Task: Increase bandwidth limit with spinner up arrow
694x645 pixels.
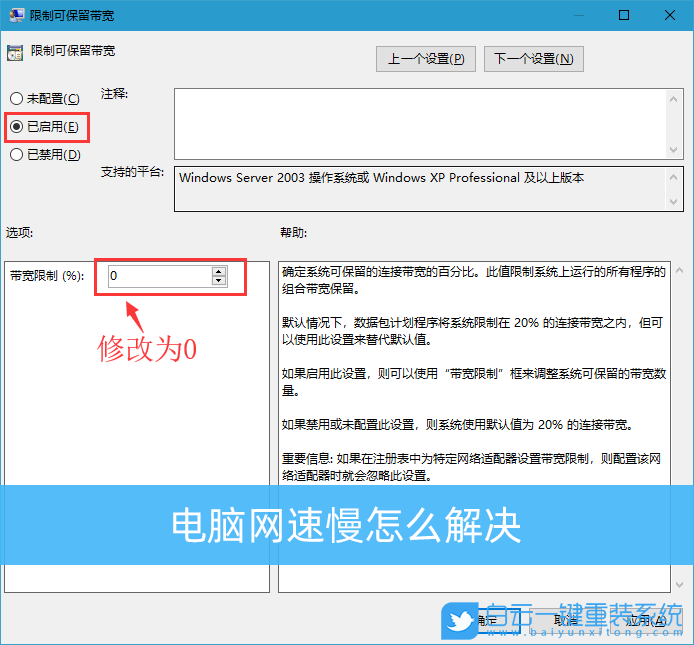Action: 219,271
